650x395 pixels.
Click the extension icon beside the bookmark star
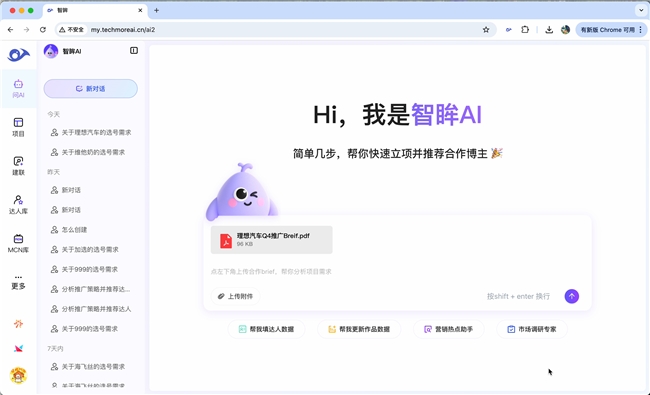coord(509,30)
